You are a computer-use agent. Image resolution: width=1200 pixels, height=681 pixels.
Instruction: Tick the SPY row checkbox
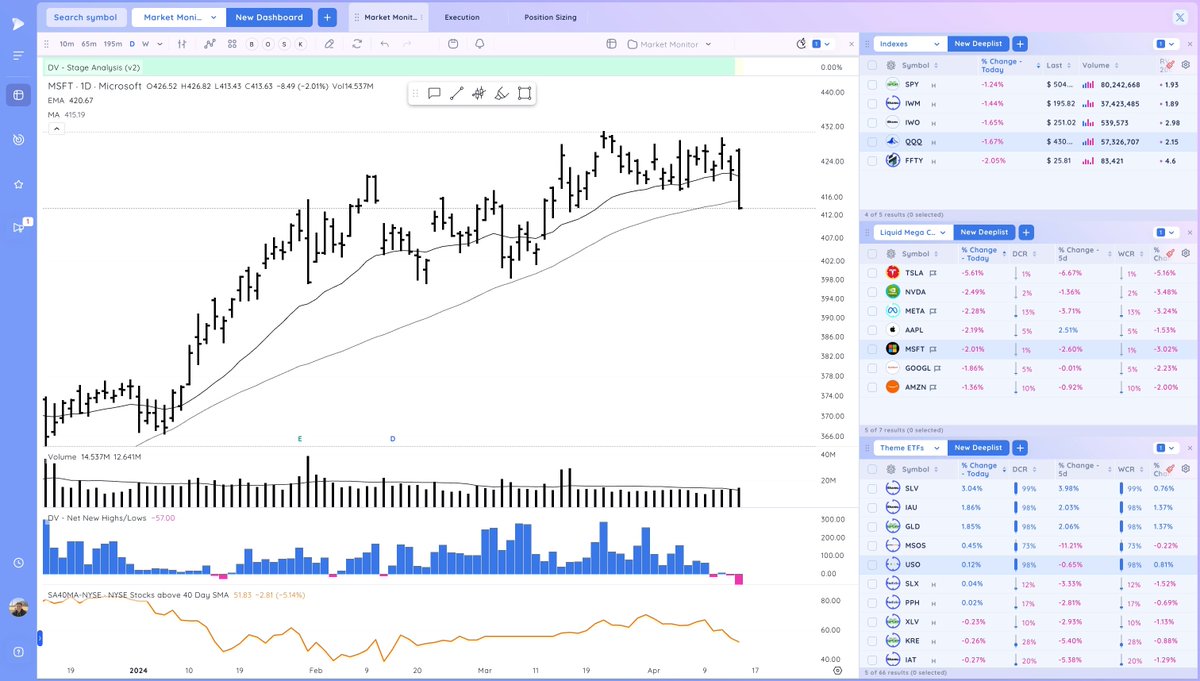(872, 84)
